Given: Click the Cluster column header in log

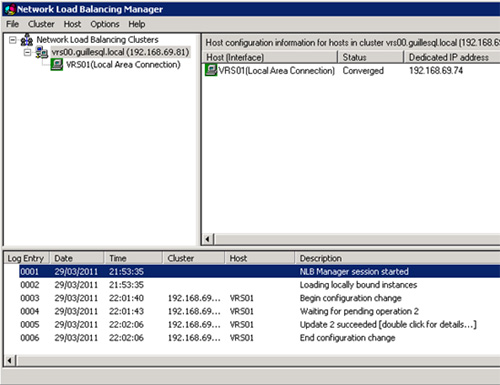Looking at the screenshot, I should [x=193, y=258].
